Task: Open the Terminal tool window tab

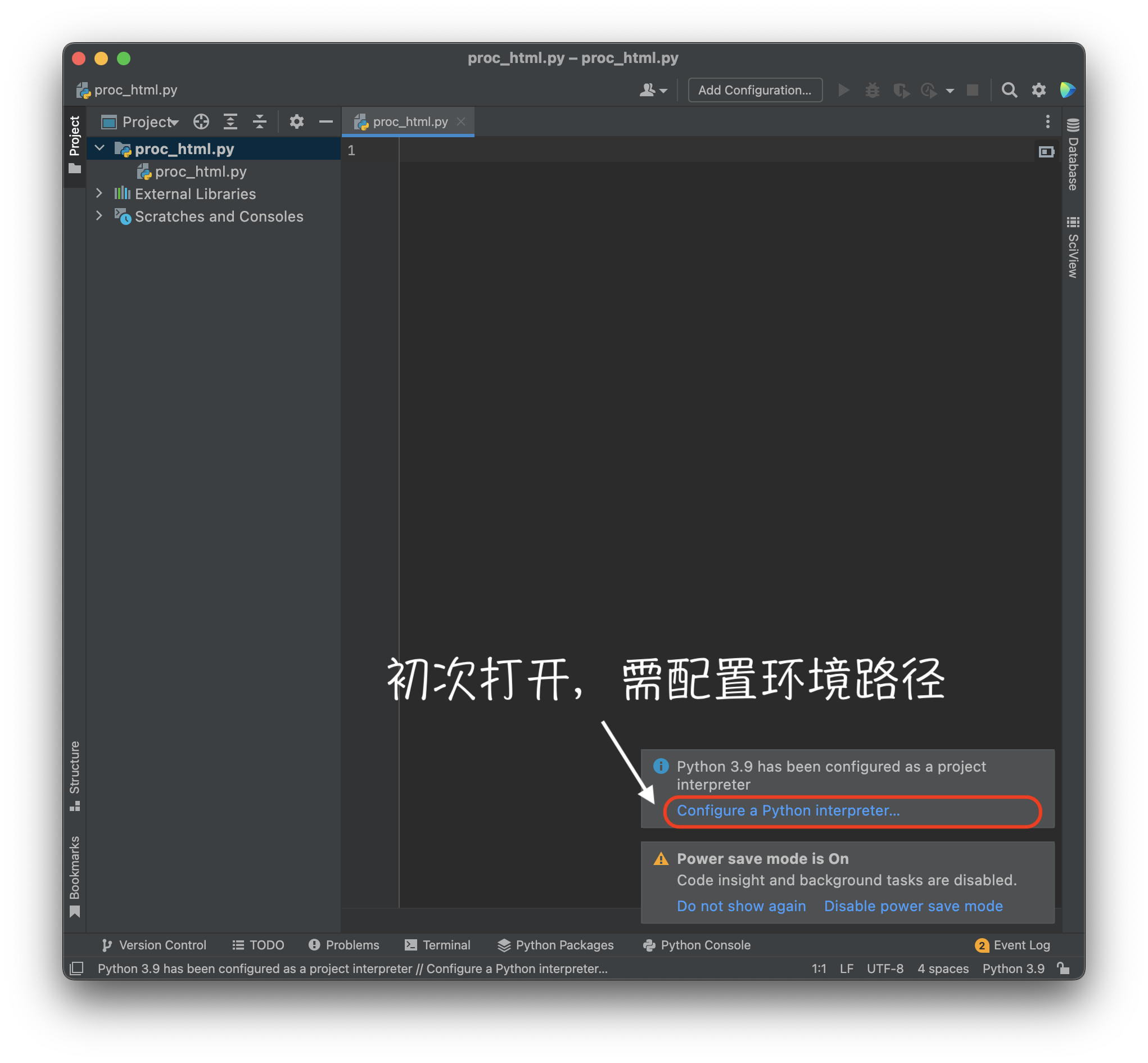Action: (438, 945)
